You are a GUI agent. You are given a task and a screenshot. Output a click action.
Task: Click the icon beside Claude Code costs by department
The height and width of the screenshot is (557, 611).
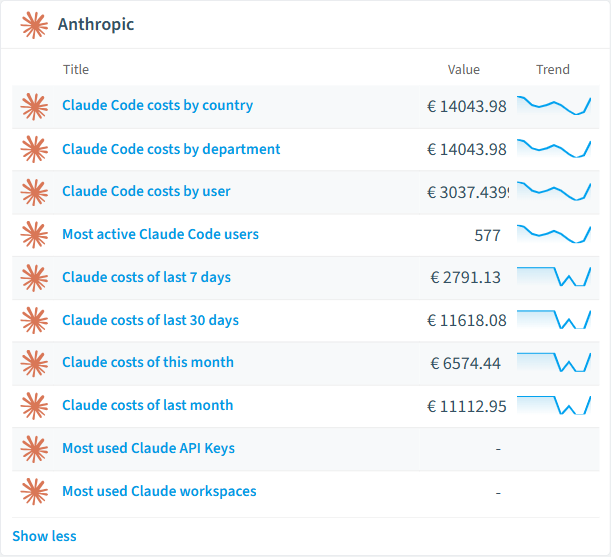tap(34, 149)
